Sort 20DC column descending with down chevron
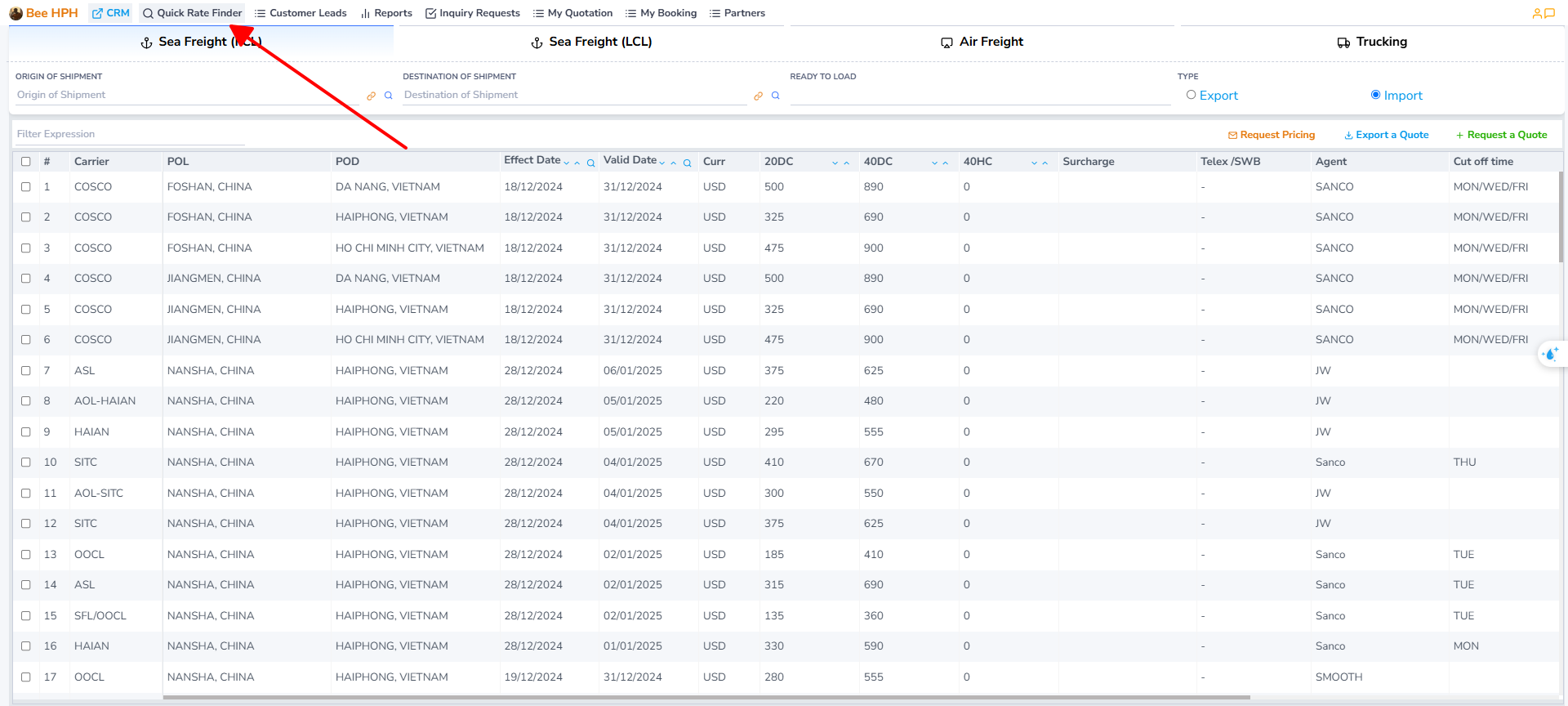Viewport: 1568px width, 706px height. tap(835, 163)
